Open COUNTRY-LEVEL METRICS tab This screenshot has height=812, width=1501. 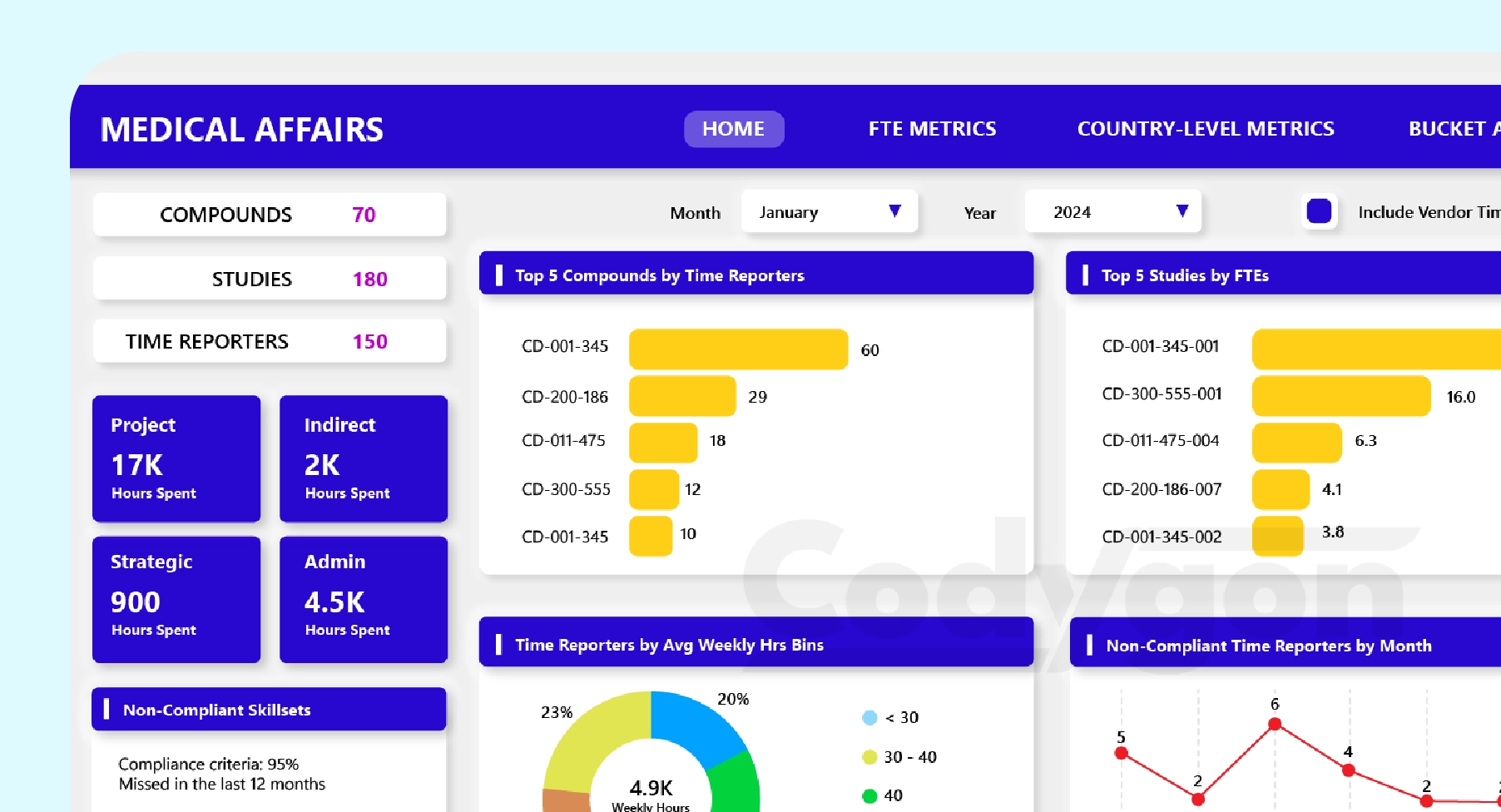coord(1206,129)
